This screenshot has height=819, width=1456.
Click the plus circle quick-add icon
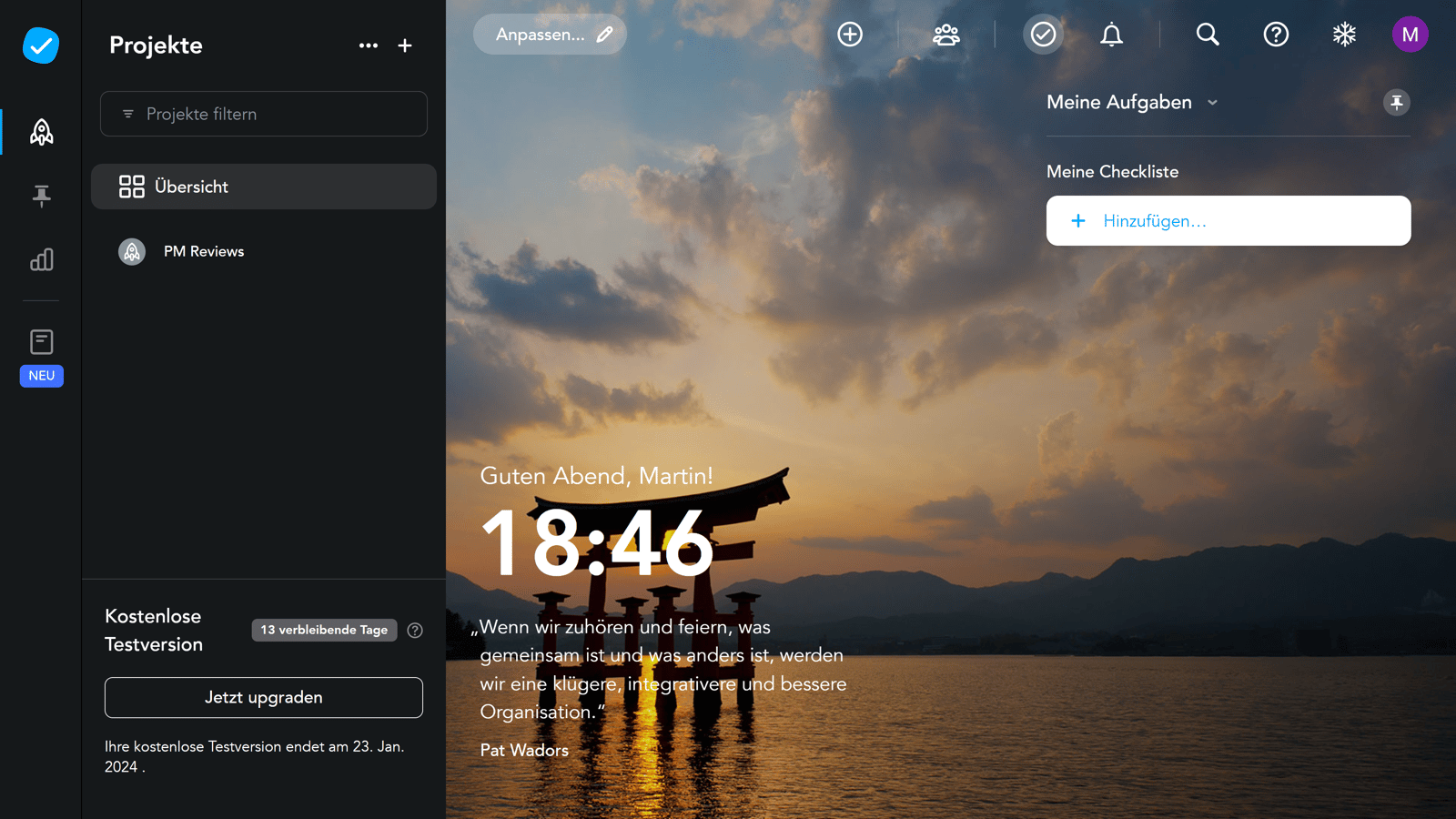pyautogui.click(x=849, y=35)
